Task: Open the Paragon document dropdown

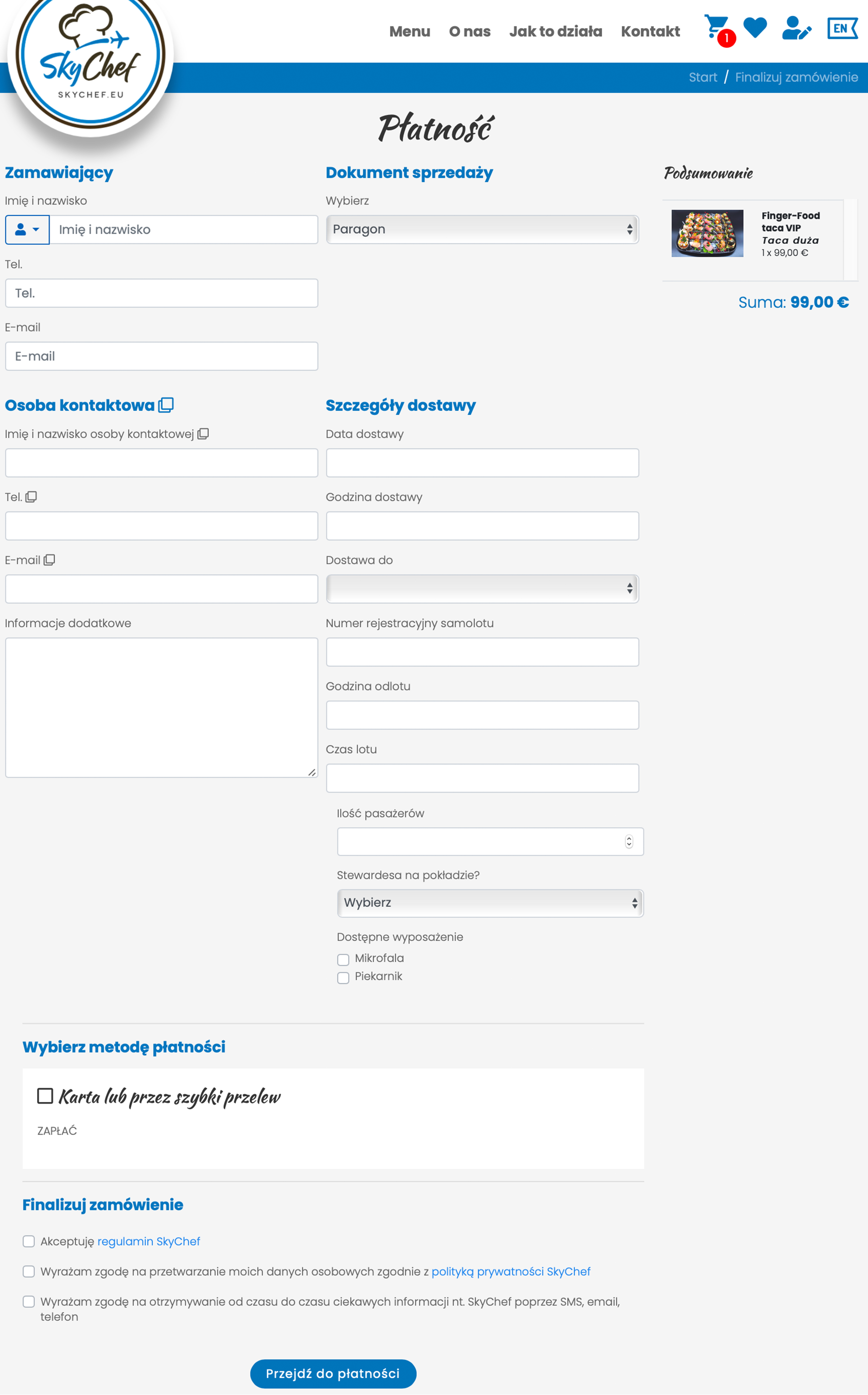Action: point(482,229)
